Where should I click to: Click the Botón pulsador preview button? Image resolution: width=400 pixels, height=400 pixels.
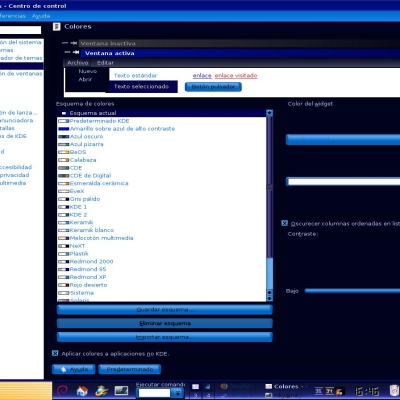(x=213, y=87)
